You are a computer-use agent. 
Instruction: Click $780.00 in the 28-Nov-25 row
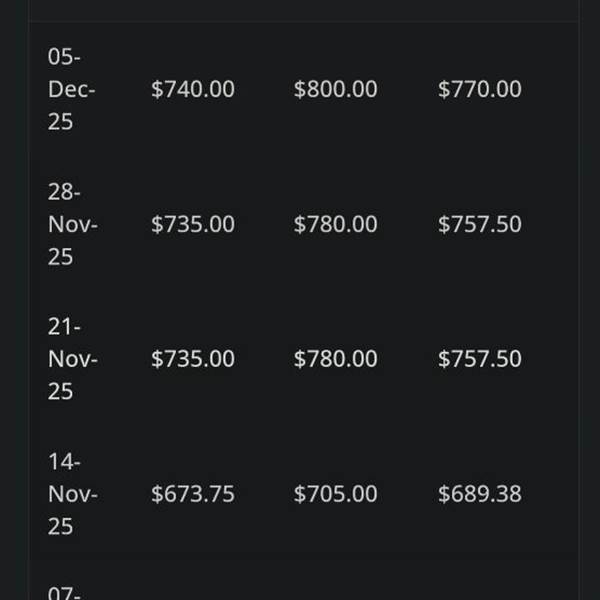point(335,224)
